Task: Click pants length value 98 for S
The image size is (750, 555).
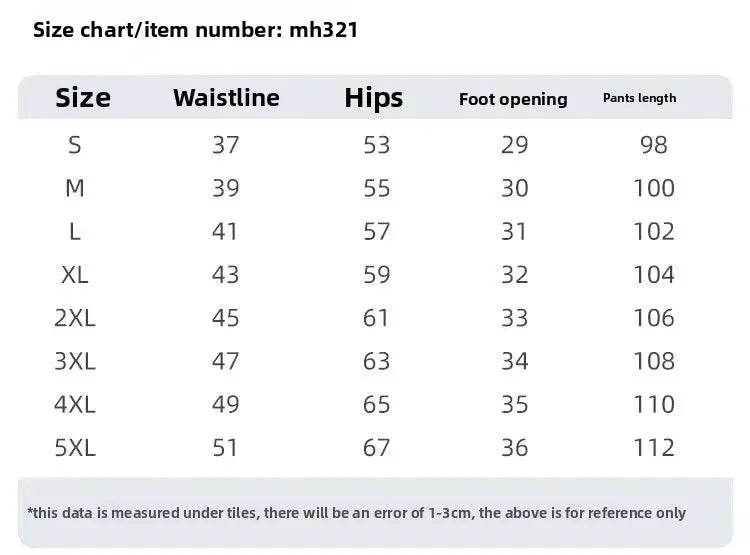Action: click(654, 145)
